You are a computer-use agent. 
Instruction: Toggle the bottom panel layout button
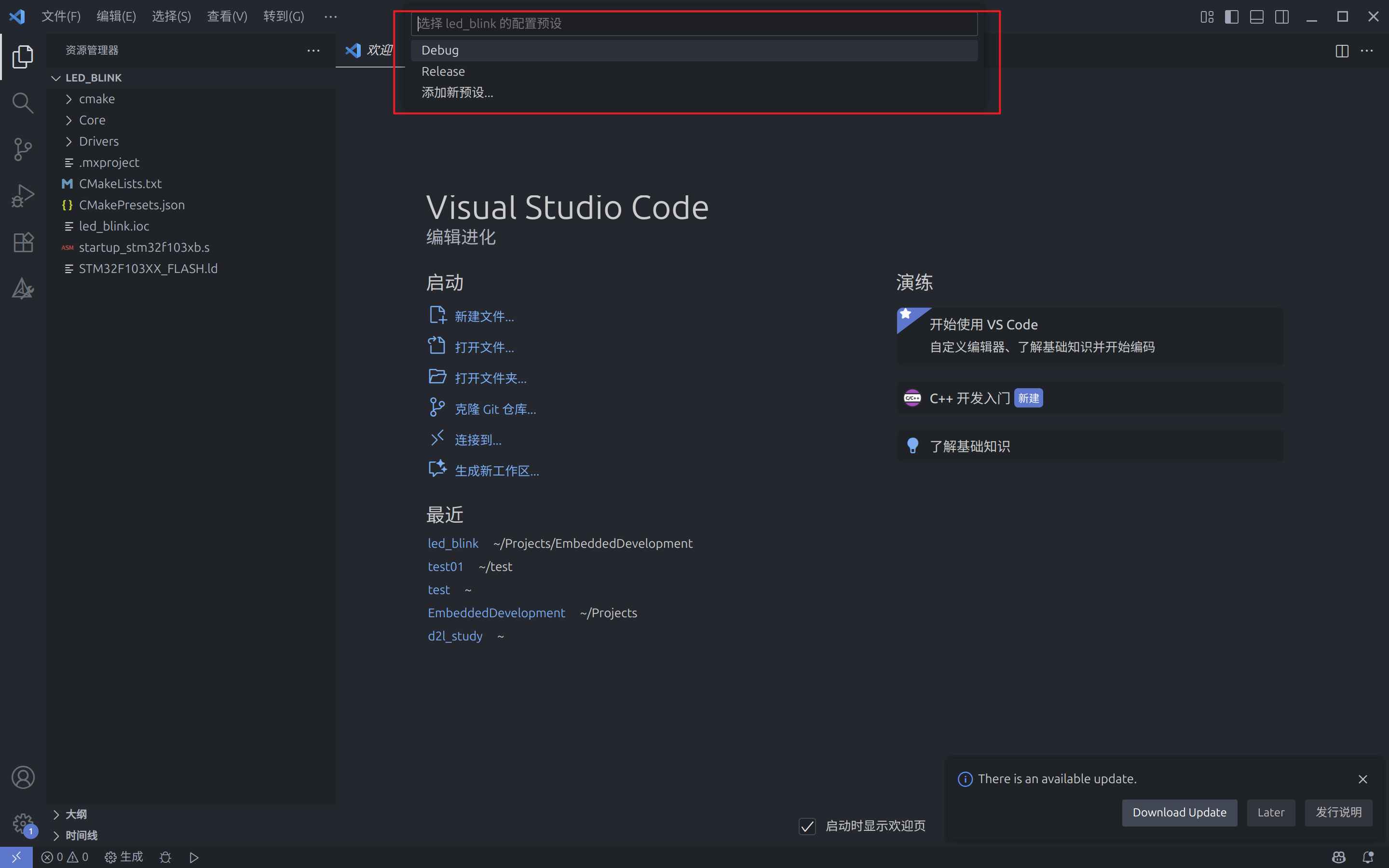click(1256, 17)
